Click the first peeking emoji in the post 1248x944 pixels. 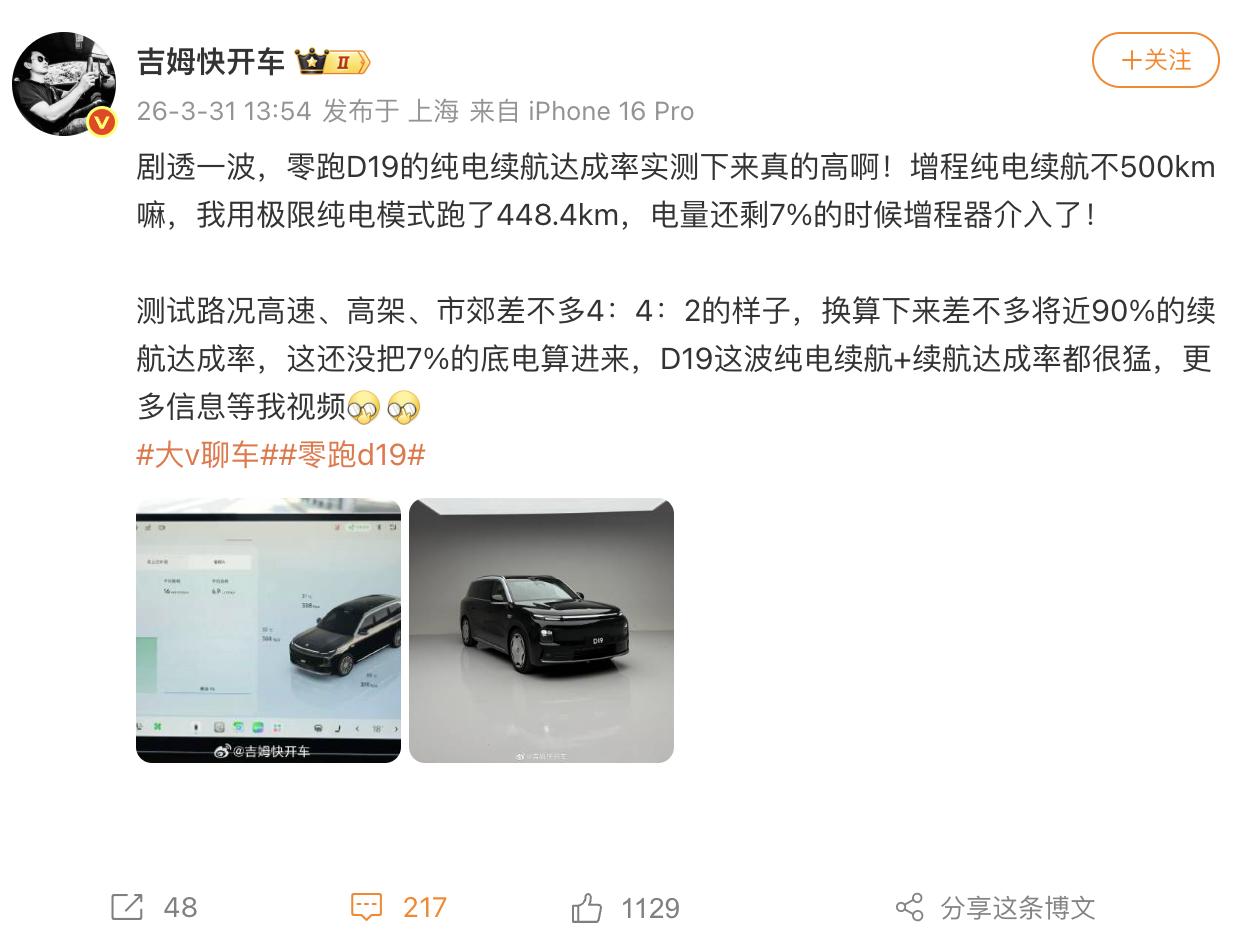366,407
